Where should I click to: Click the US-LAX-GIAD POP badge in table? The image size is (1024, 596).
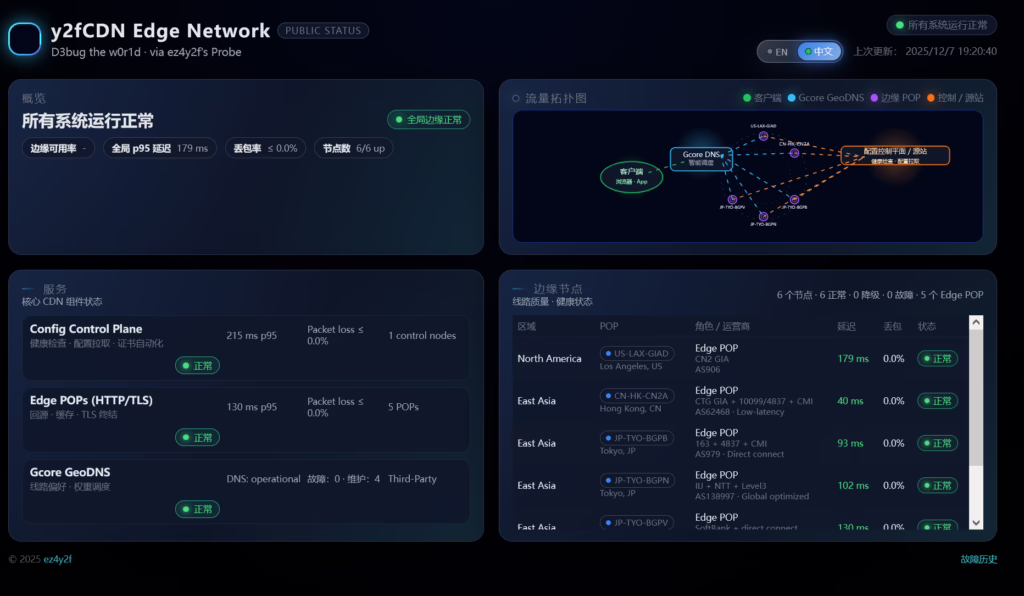(x=637, y=354)
